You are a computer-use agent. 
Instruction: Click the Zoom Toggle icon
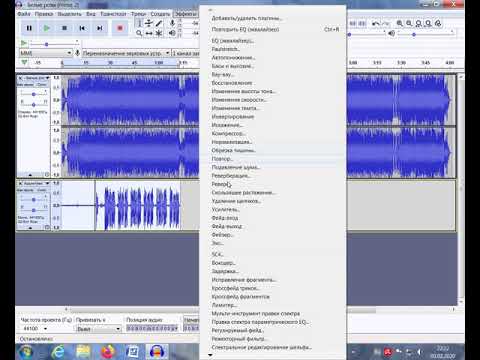click(x=438, y=23)
